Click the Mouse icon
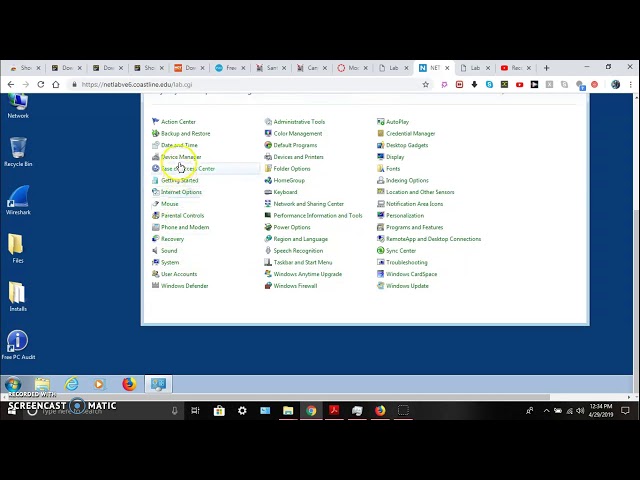 (x=156, y=204)
